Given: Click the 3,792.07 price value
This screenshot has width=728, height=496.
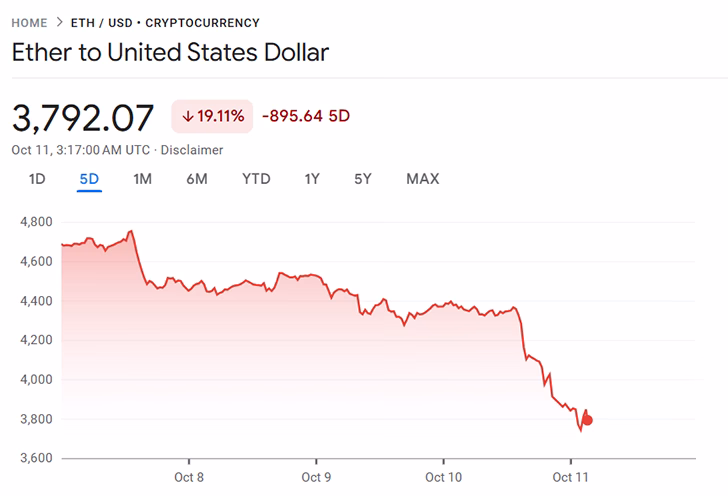Looking at the screenshot, I should [83, 117].
